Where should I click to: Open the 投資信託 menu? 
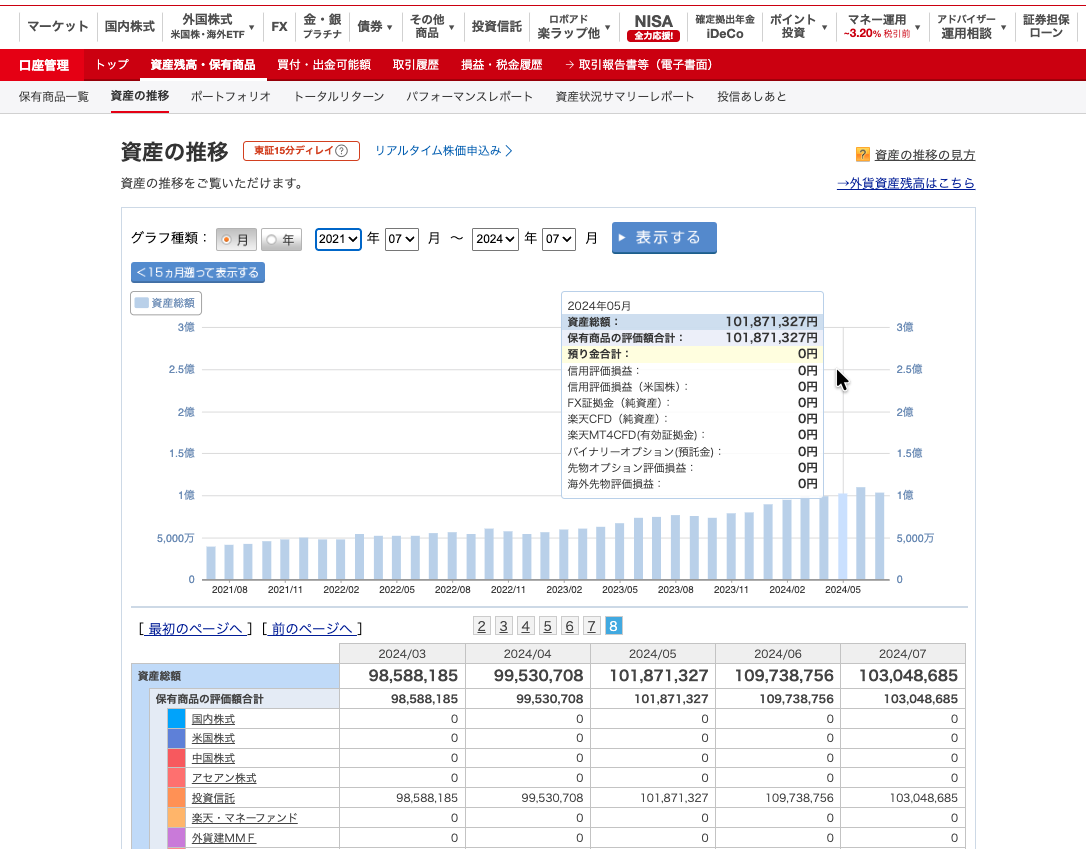pos(496,27)
